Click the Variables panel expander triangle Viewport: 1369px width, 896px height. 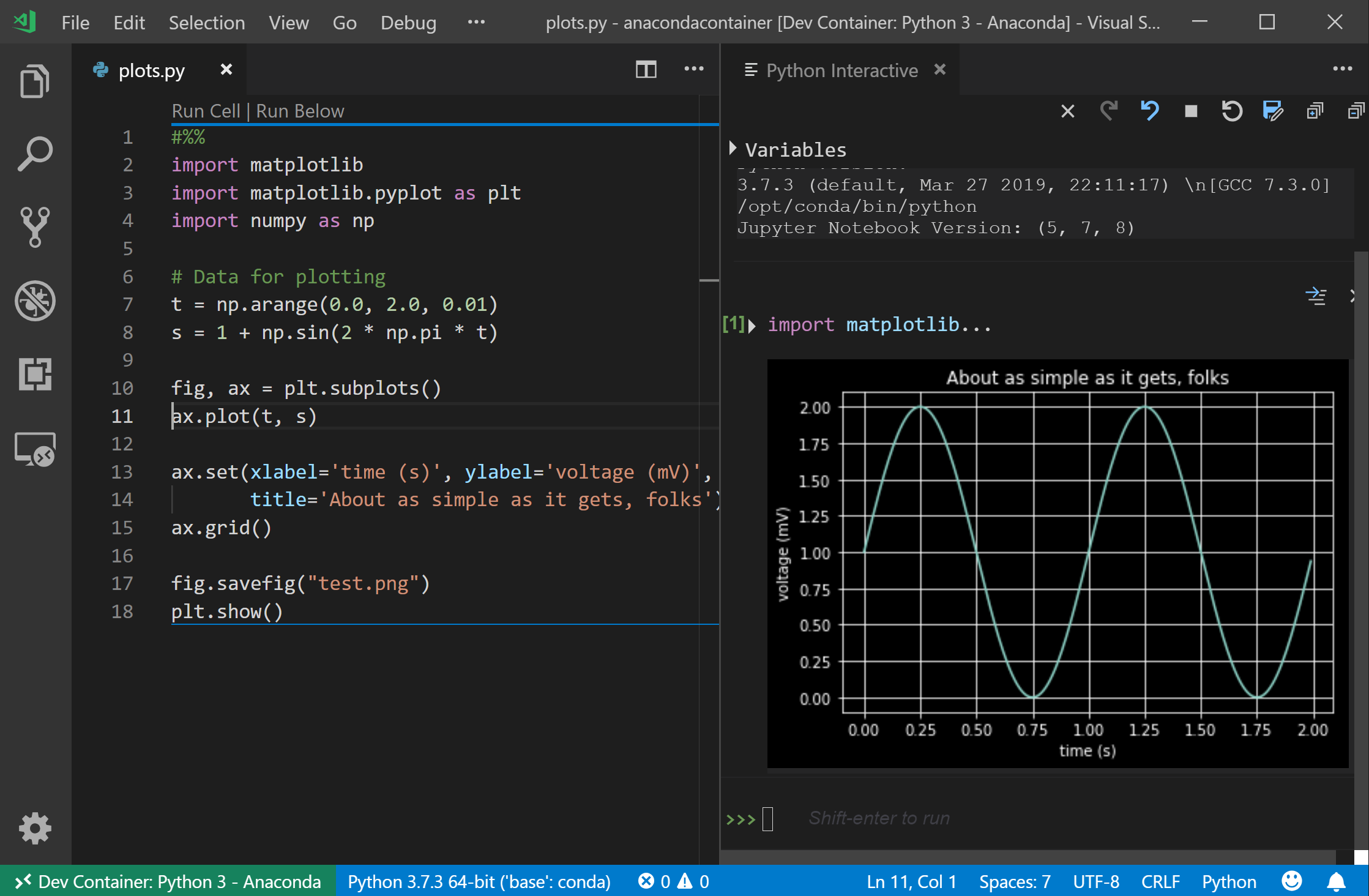[735, 149]
